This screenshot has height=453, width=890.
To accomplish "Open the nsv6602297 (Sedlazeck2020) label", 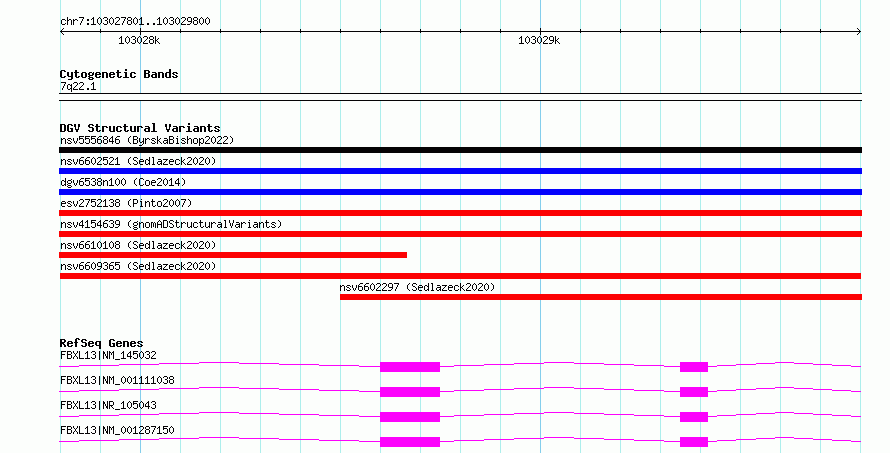I will tap(417, 287).
